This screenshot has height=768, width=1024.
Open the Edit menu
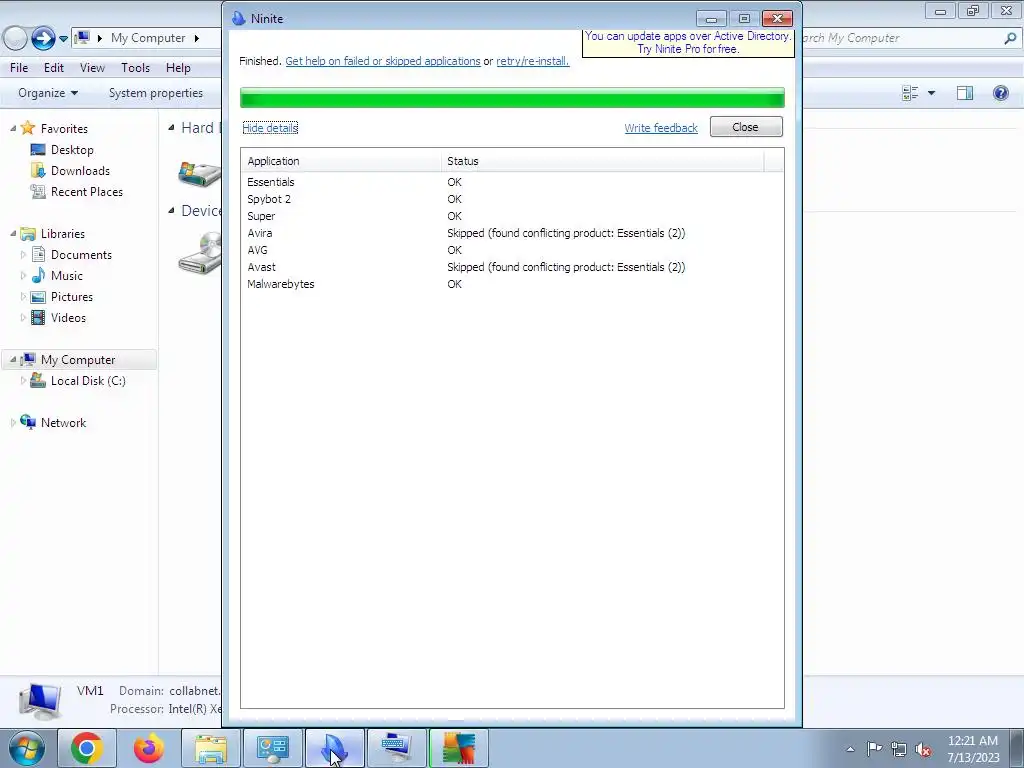(54, 67)
